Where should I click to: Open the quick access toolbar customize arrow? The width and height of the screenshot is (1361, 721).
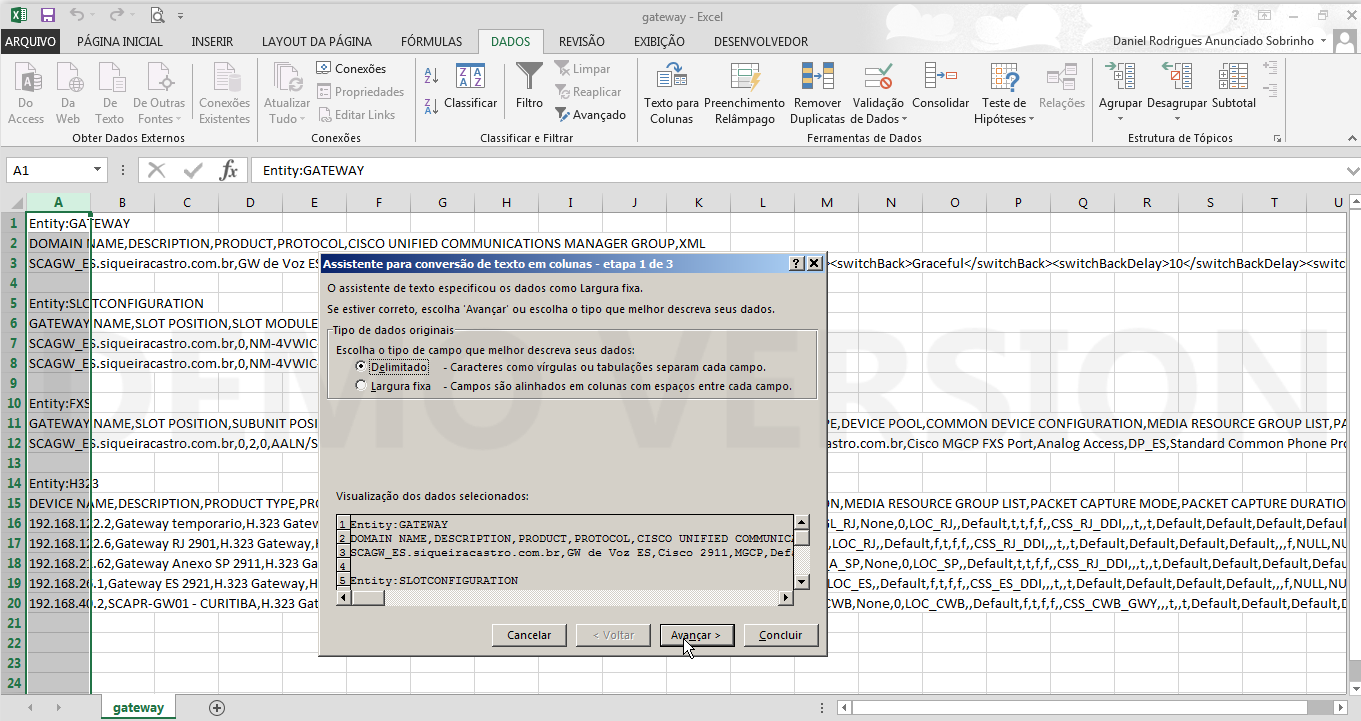tap(180, 16)
